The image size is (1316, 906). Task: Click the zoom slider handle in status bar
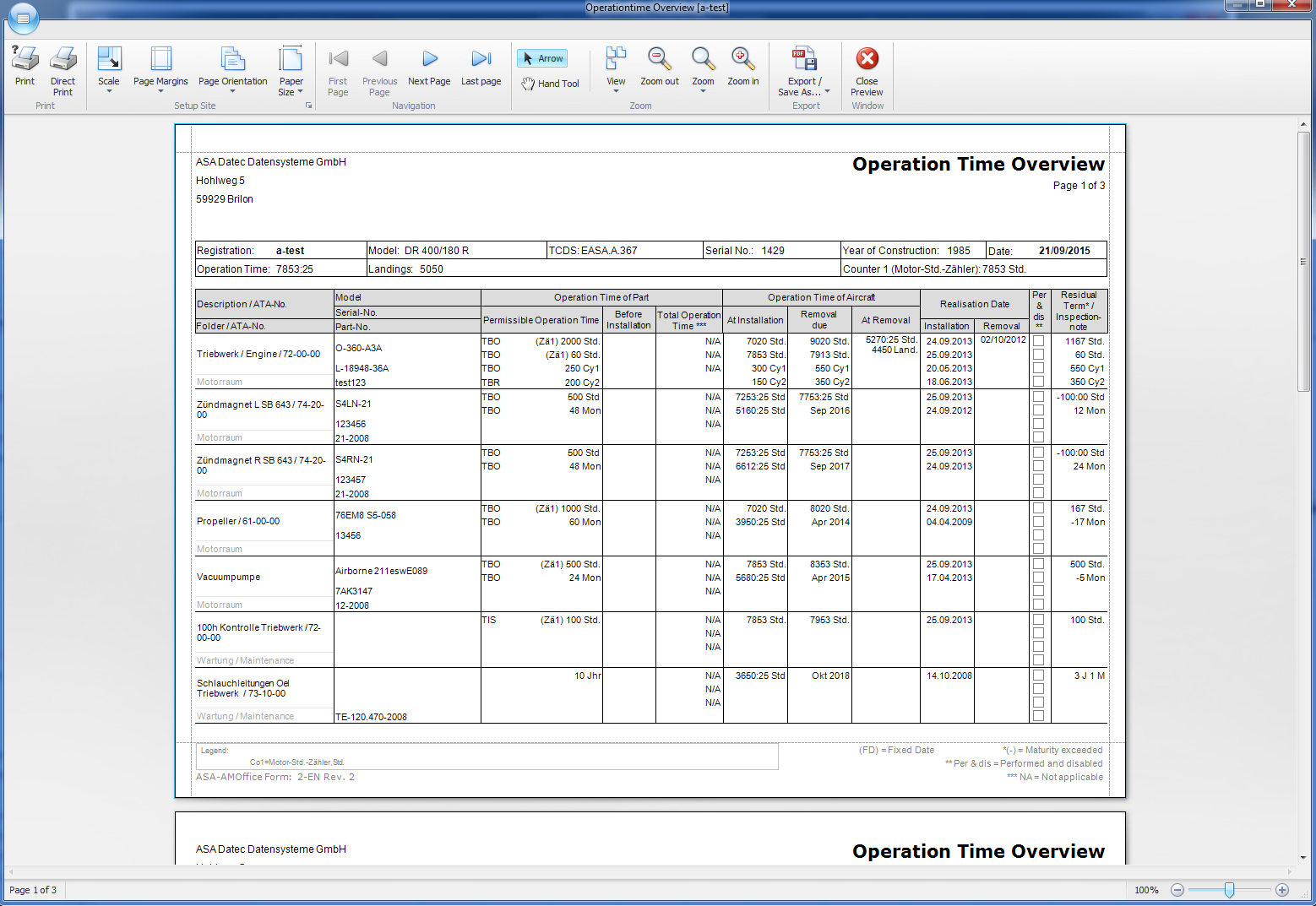point(1229,890)
